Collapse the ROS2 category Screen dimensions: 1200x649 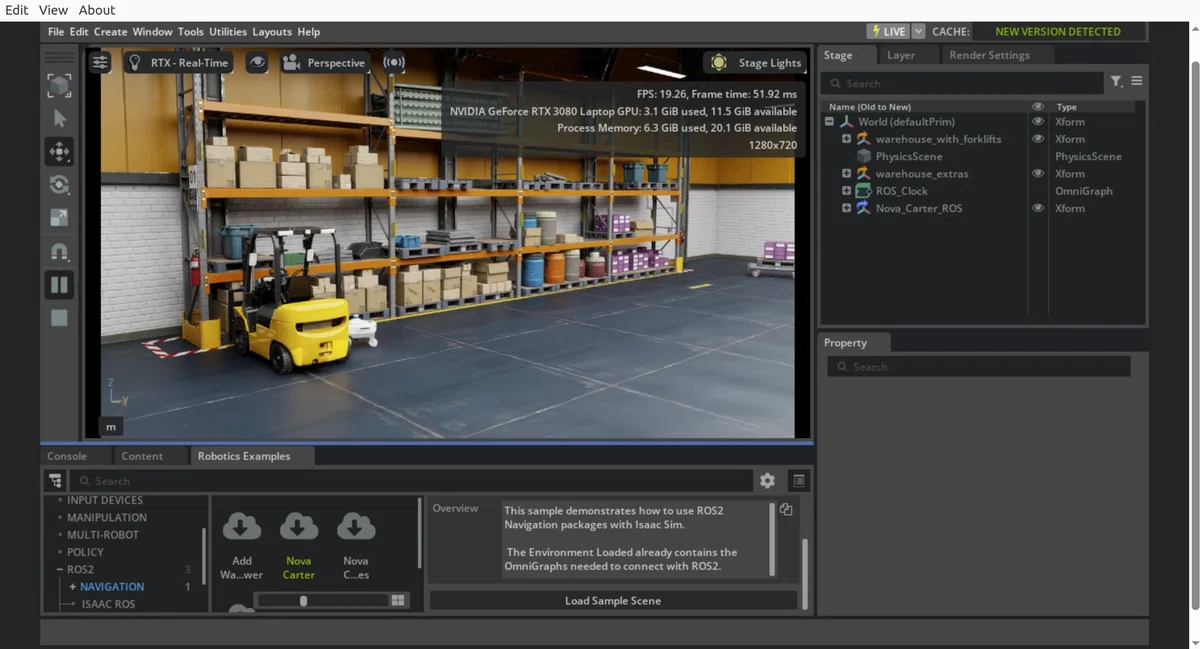(59, 570)
